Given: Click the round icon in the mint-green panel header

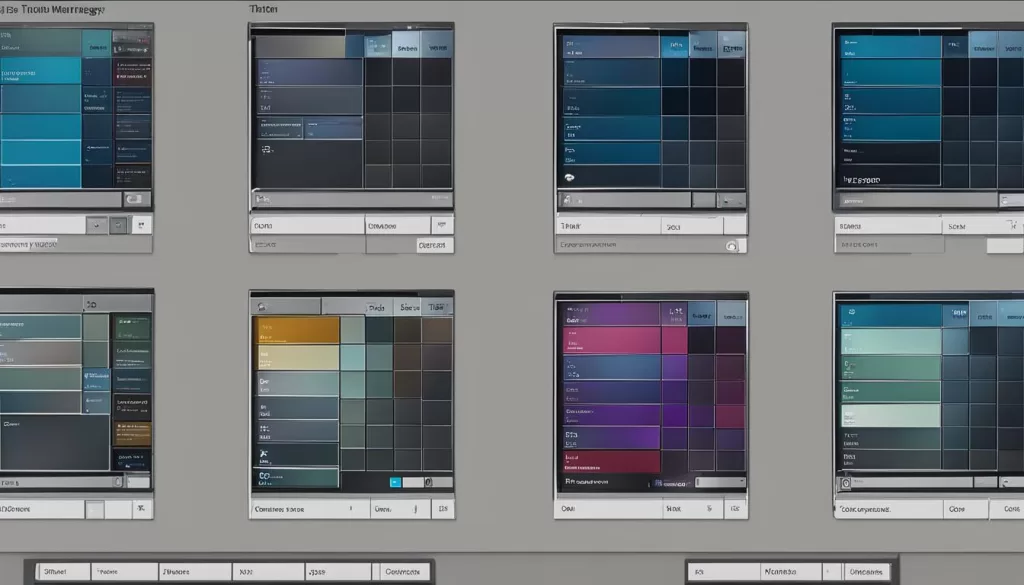Looking at the screenshot, I should 851,312.
